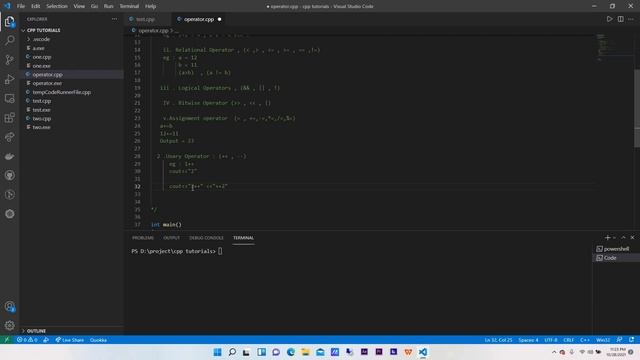Open the Extensions view
Screen dimensions: 640x360
(x=9, y=118)
